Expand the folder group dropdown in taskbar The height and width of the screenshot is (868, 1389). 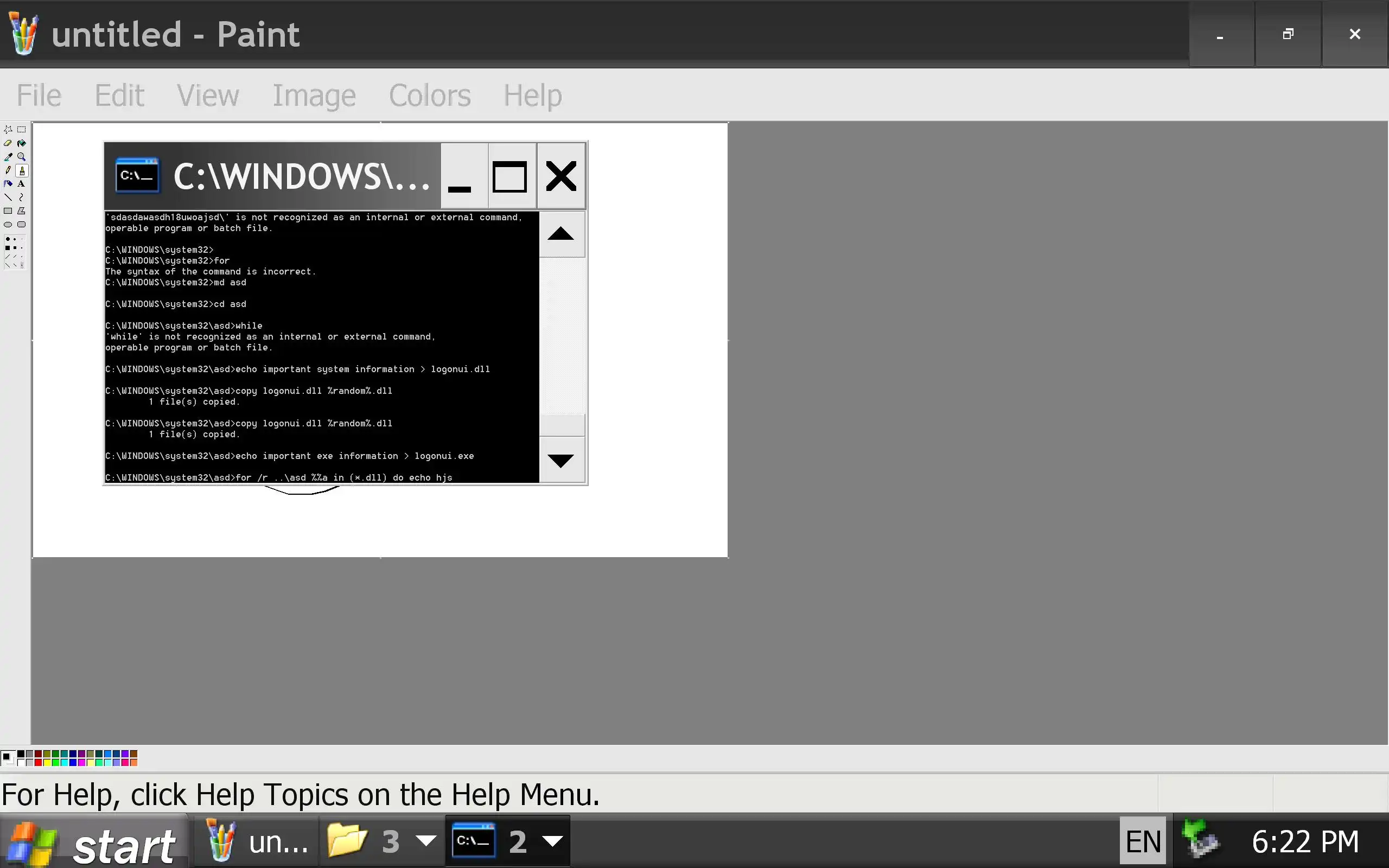click(x=426, y=841)
